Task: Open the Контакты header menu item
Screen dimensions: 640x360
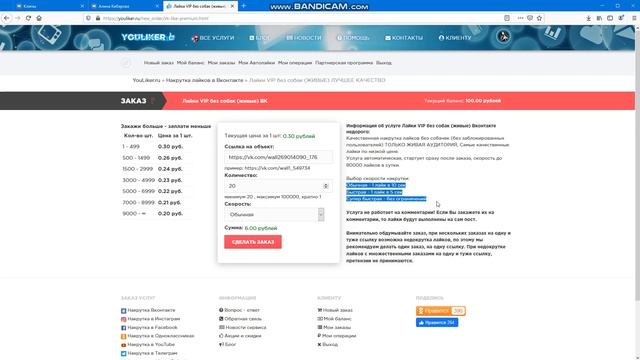Action: [x=404, y=38]
